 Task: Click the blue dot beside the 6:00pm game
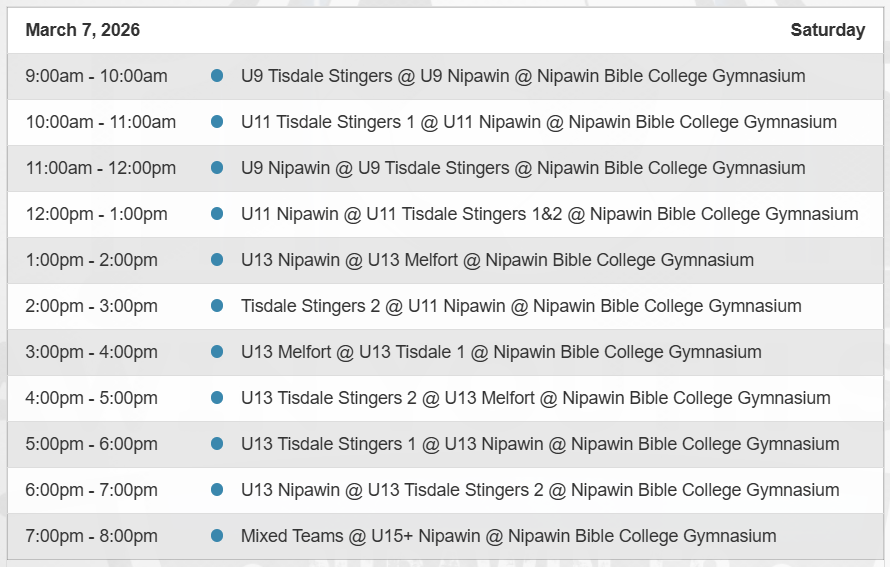pos(217,490)
